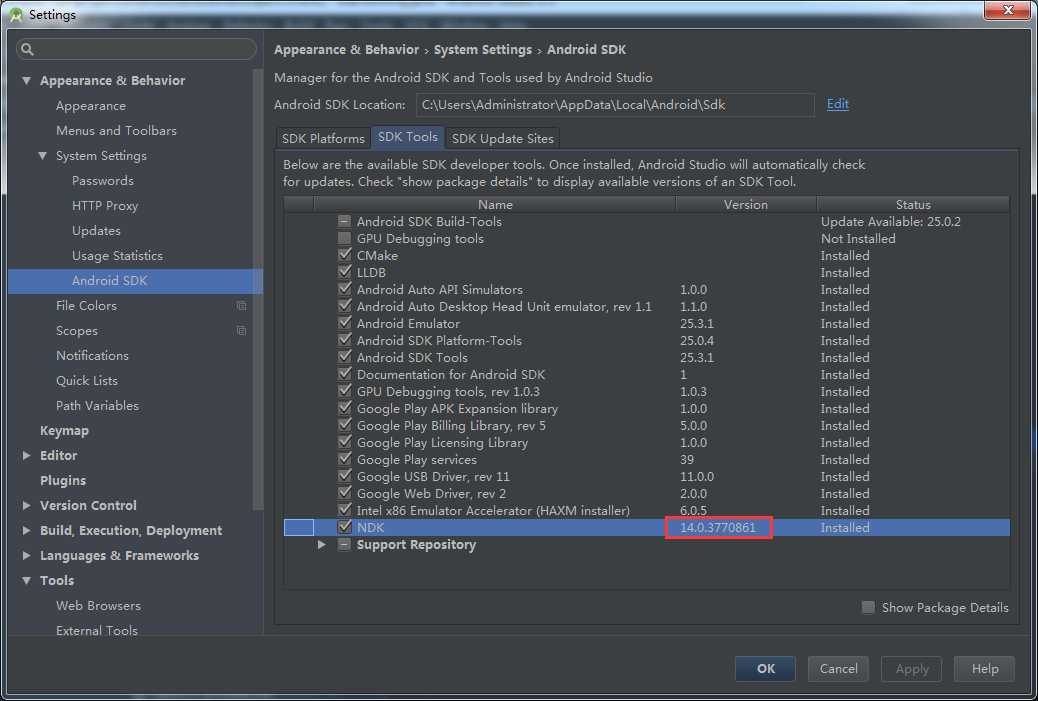
Task: Click the search magnifier icon in settings
Action: pos(27,49)
